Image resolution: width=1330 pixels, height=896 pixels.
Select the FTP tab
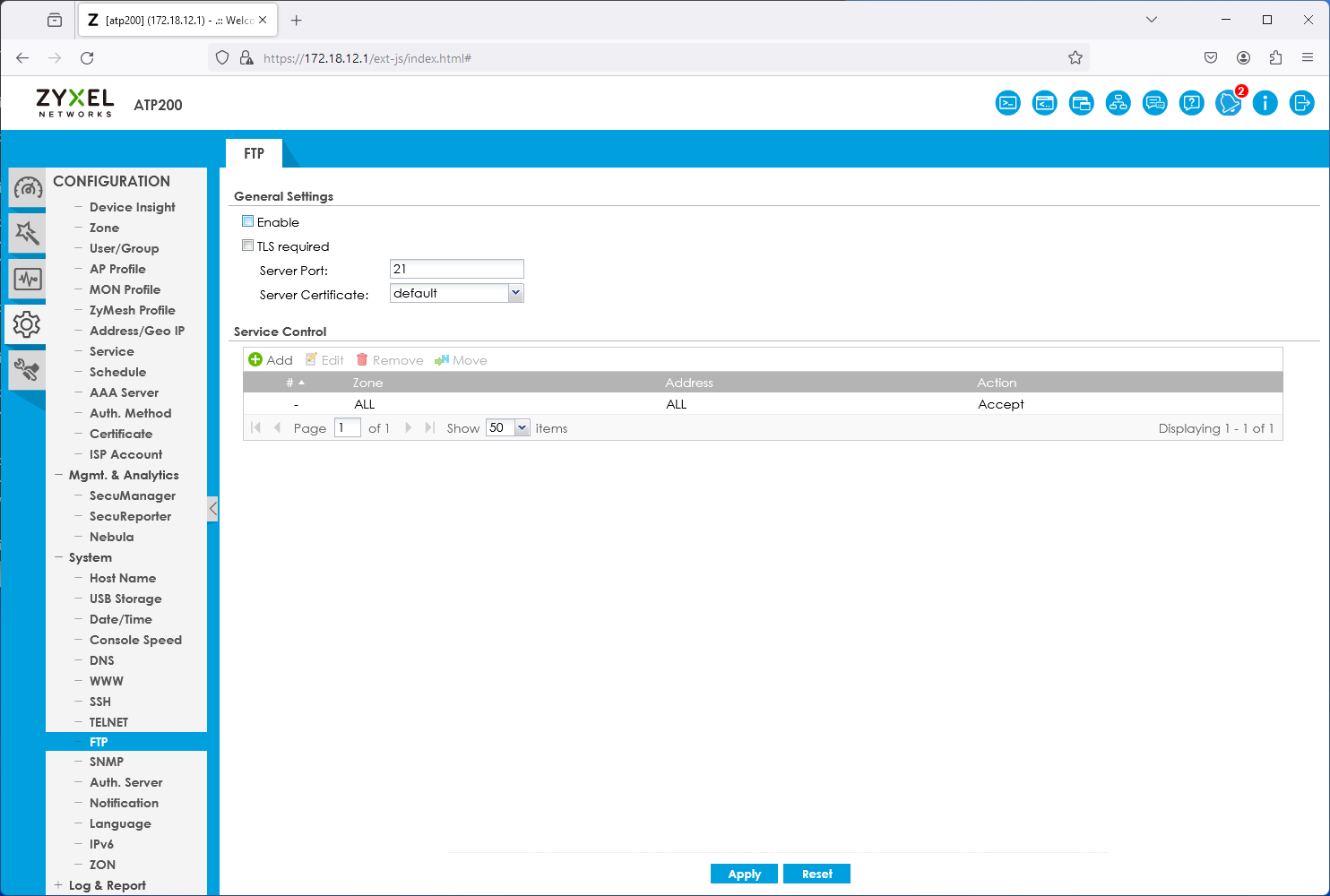click(255, 153)
